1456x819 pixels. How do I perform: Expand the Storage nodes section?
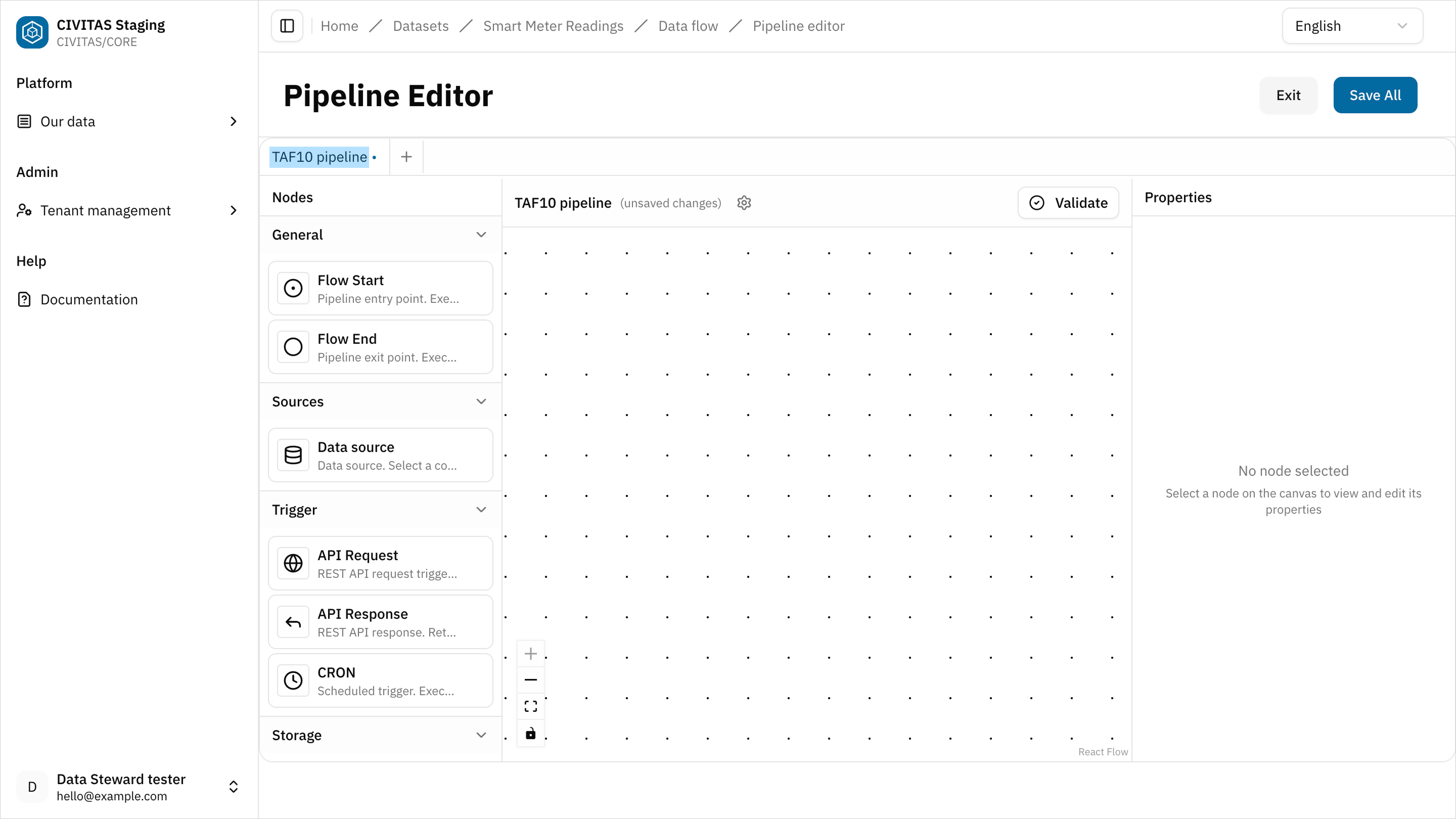(x=481, y=735)
